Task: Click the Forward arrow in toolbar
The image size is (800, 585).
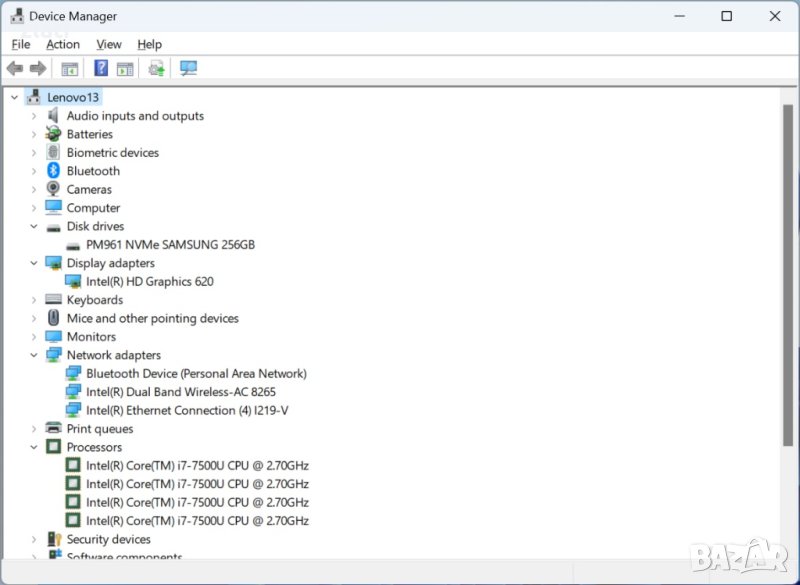Action: 38,68
